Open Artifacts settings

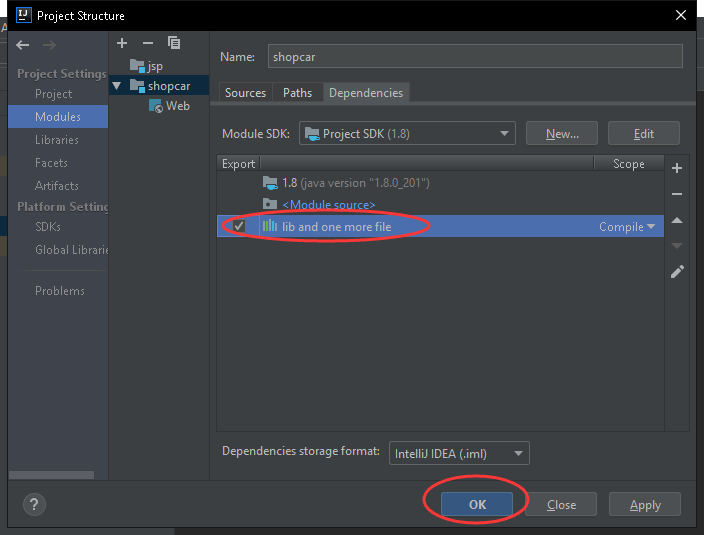pos(57,186)
